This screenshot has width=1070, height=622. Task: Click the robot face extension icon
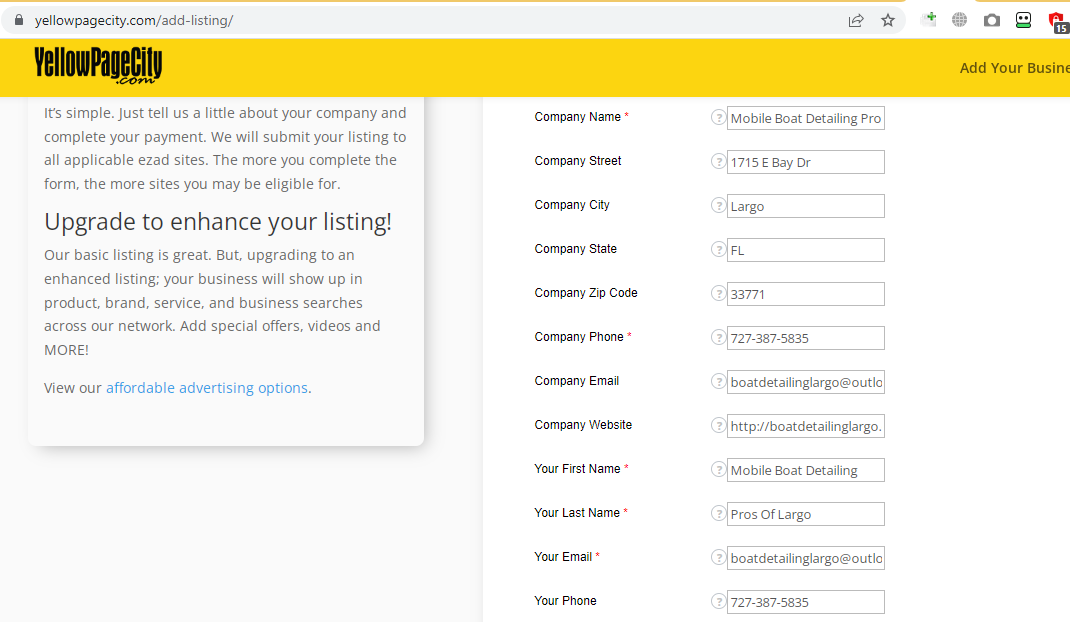[x=1023, y=20]
